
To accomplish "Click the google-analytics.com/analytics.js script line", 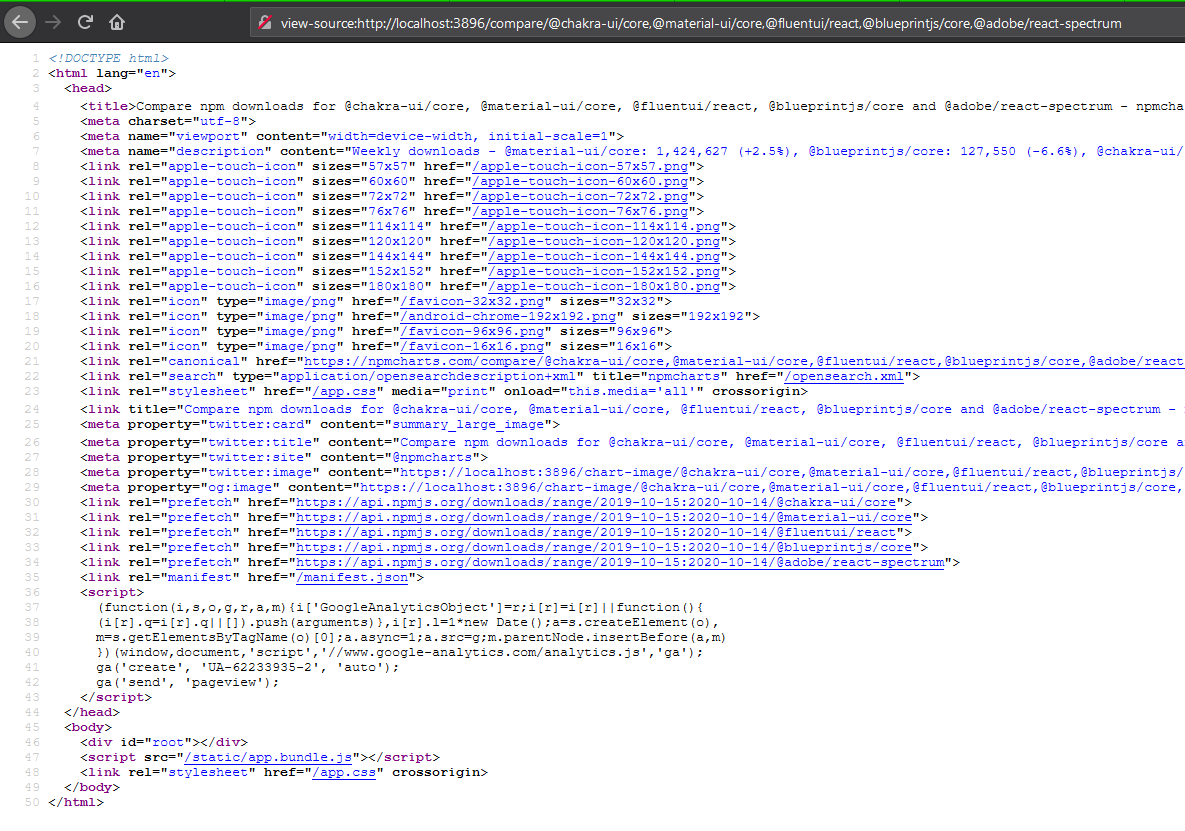I will pos(399,653).
